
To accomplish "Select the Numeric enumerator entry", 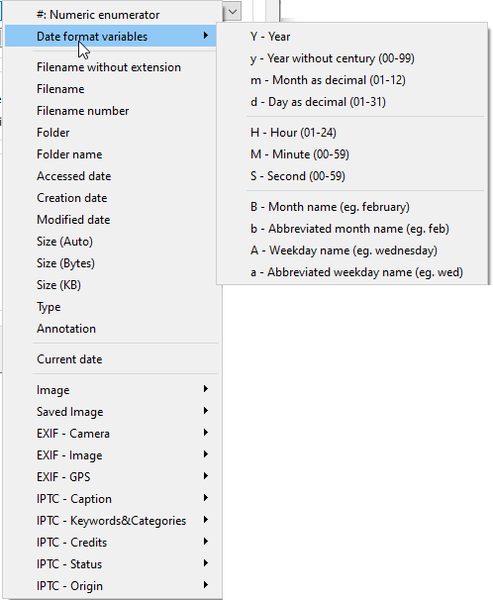I will 113,15.
